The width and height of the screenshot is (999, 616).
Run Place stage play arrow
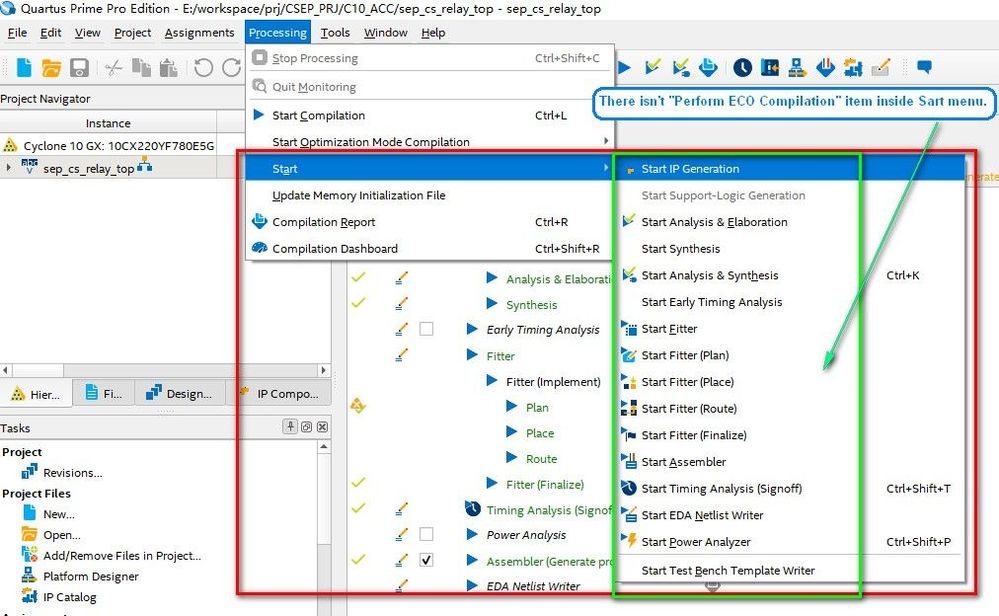[x=512, y=432]
